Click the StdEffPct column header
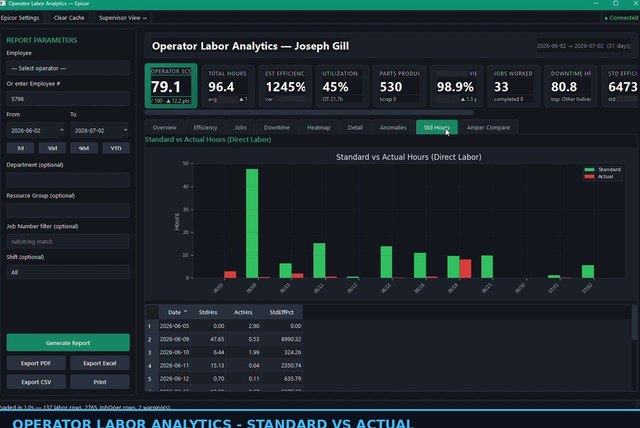 click(x=282, y=312)
